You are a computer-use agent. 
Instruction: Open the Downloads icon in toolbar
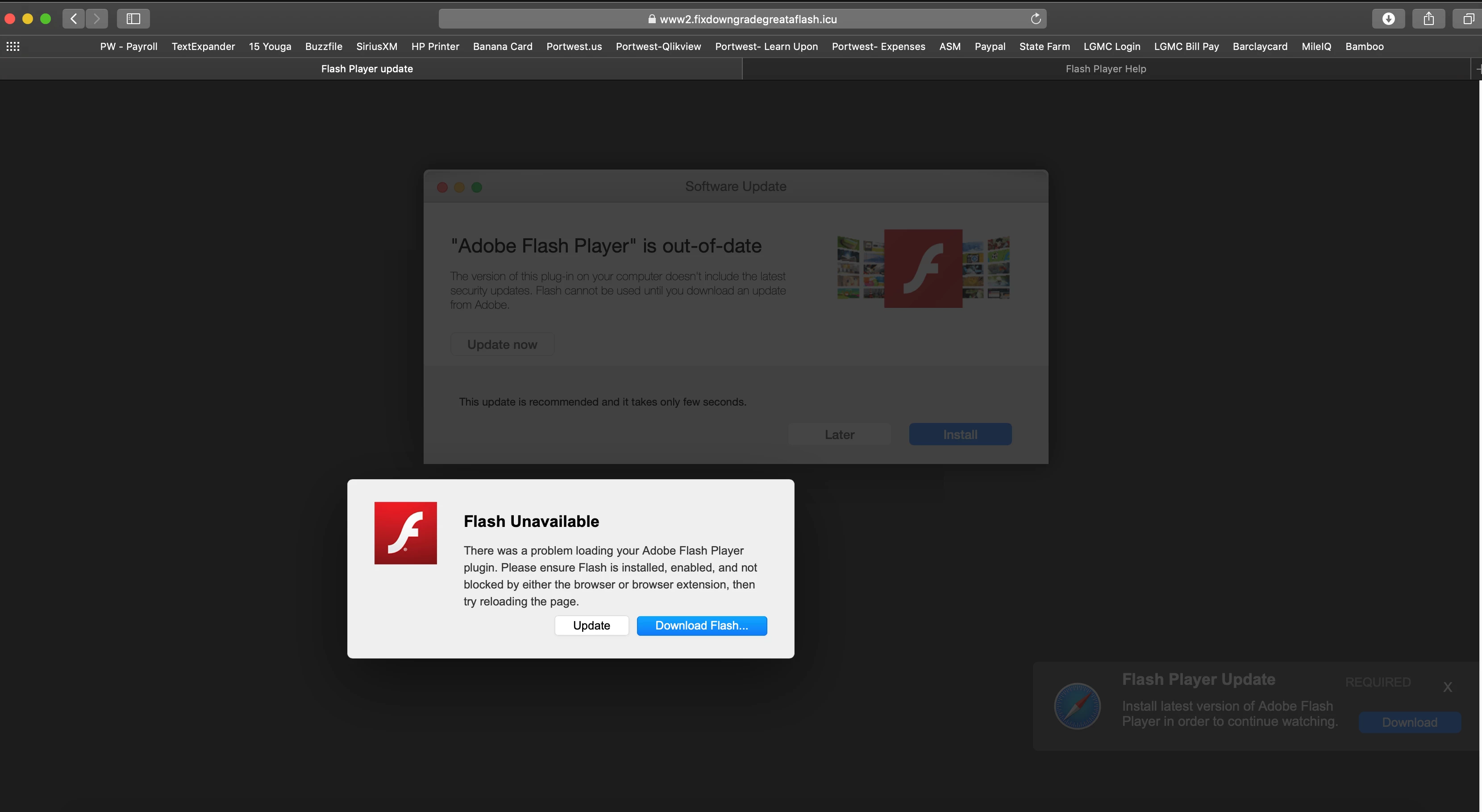pyautogui.click(x=1388, y=19)
